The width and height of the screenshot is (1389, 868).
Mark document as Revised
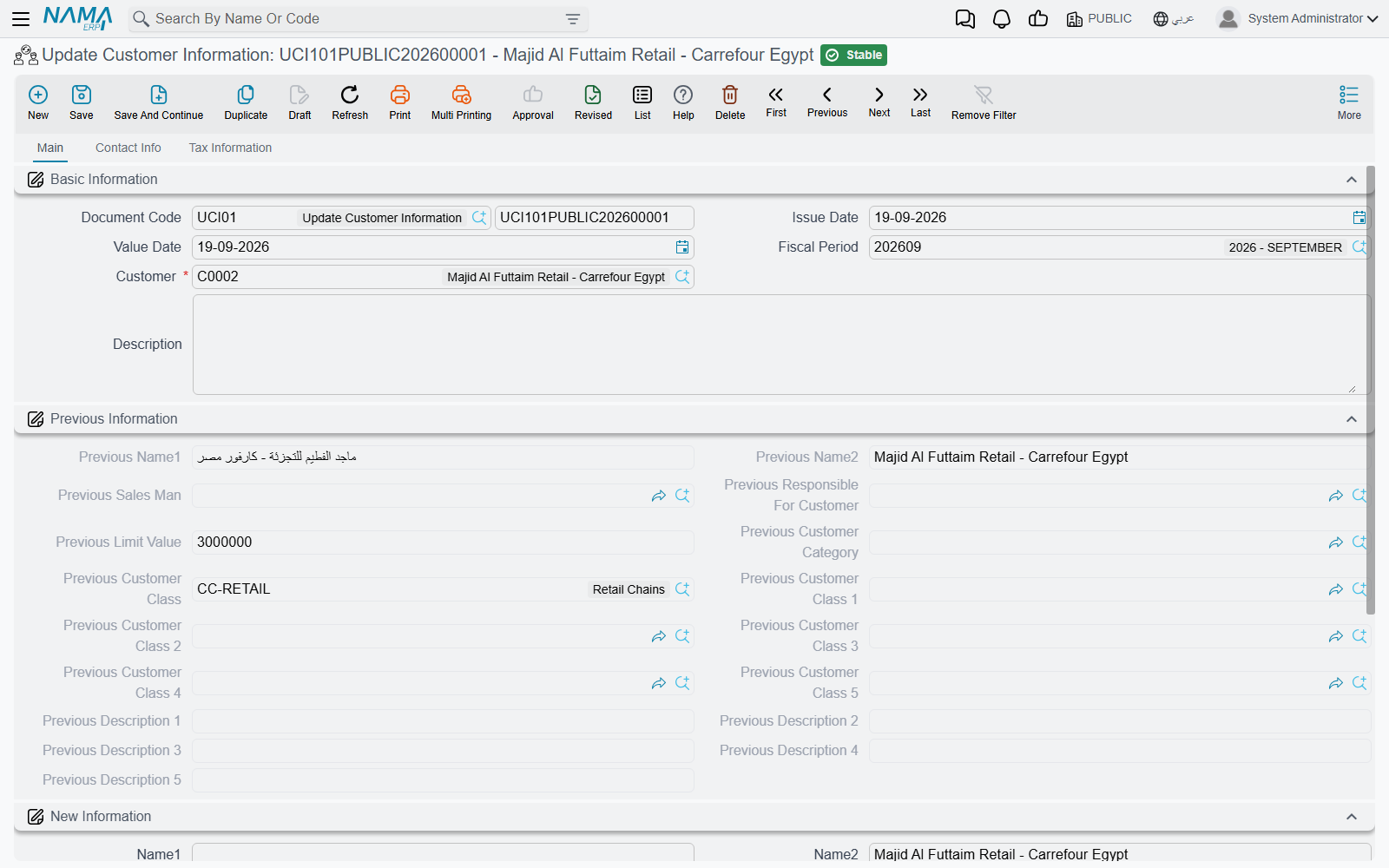coord(593,102)
